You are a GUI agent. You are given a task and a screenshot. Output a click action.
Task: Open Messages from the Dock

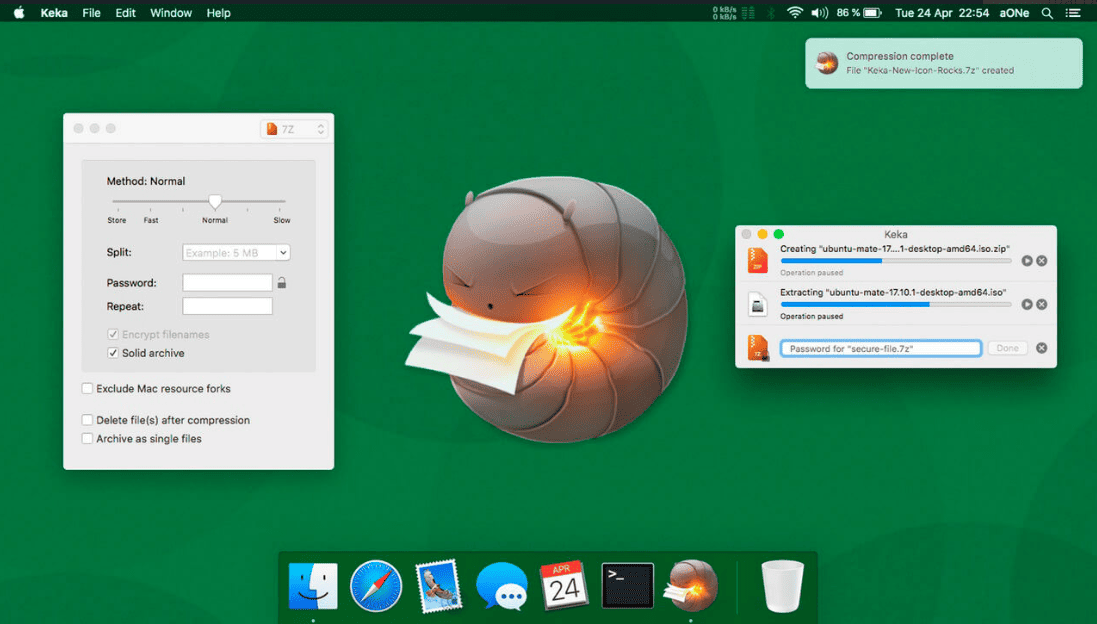tap(502, 586)
